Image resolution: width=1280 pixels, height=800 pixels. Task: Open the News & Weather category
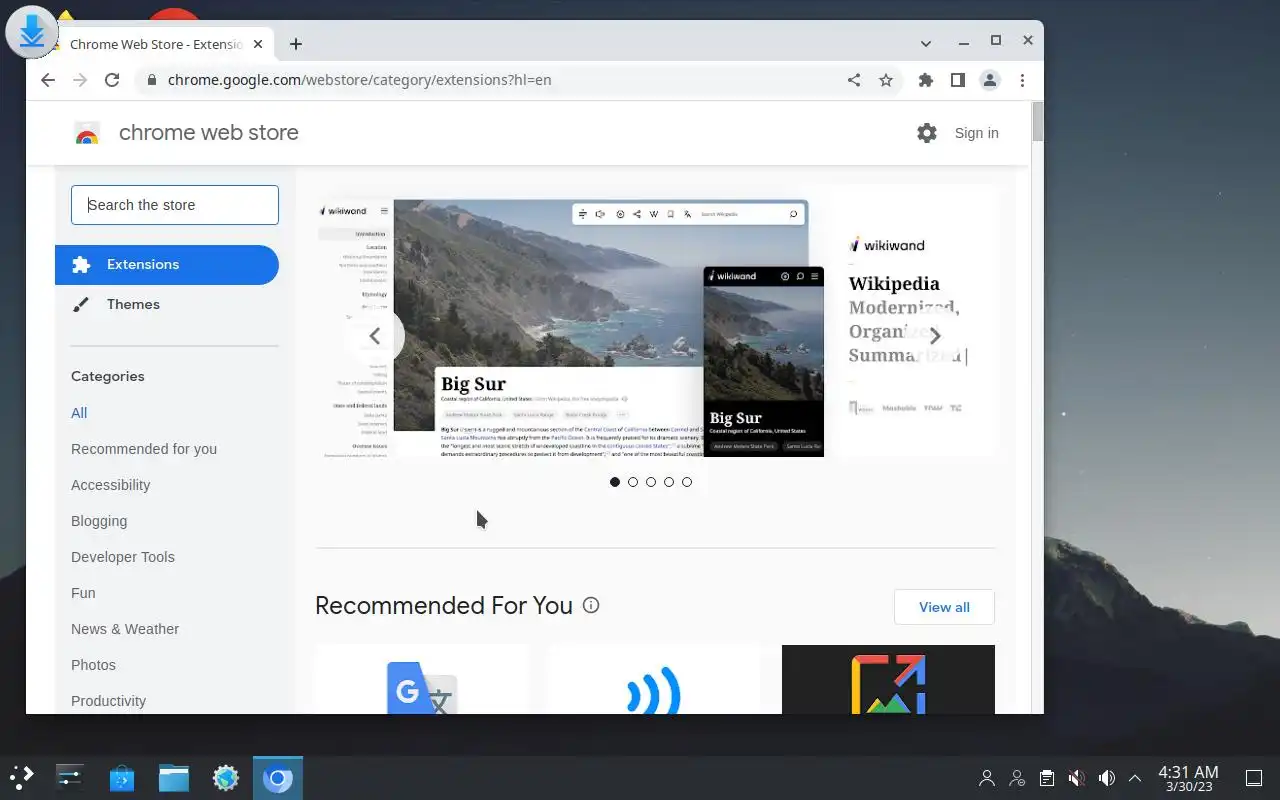[x=125, y=629]
